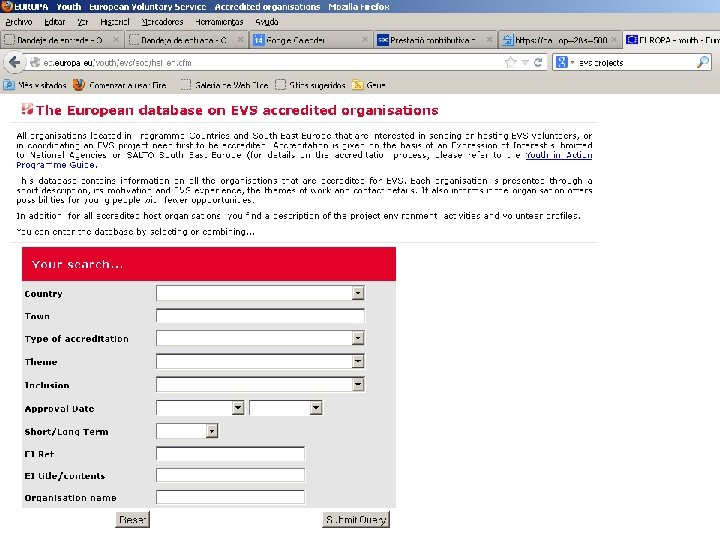Open the bookmark folder after Sitios sugeridos

pyautogui.click(x=369, y=85)
